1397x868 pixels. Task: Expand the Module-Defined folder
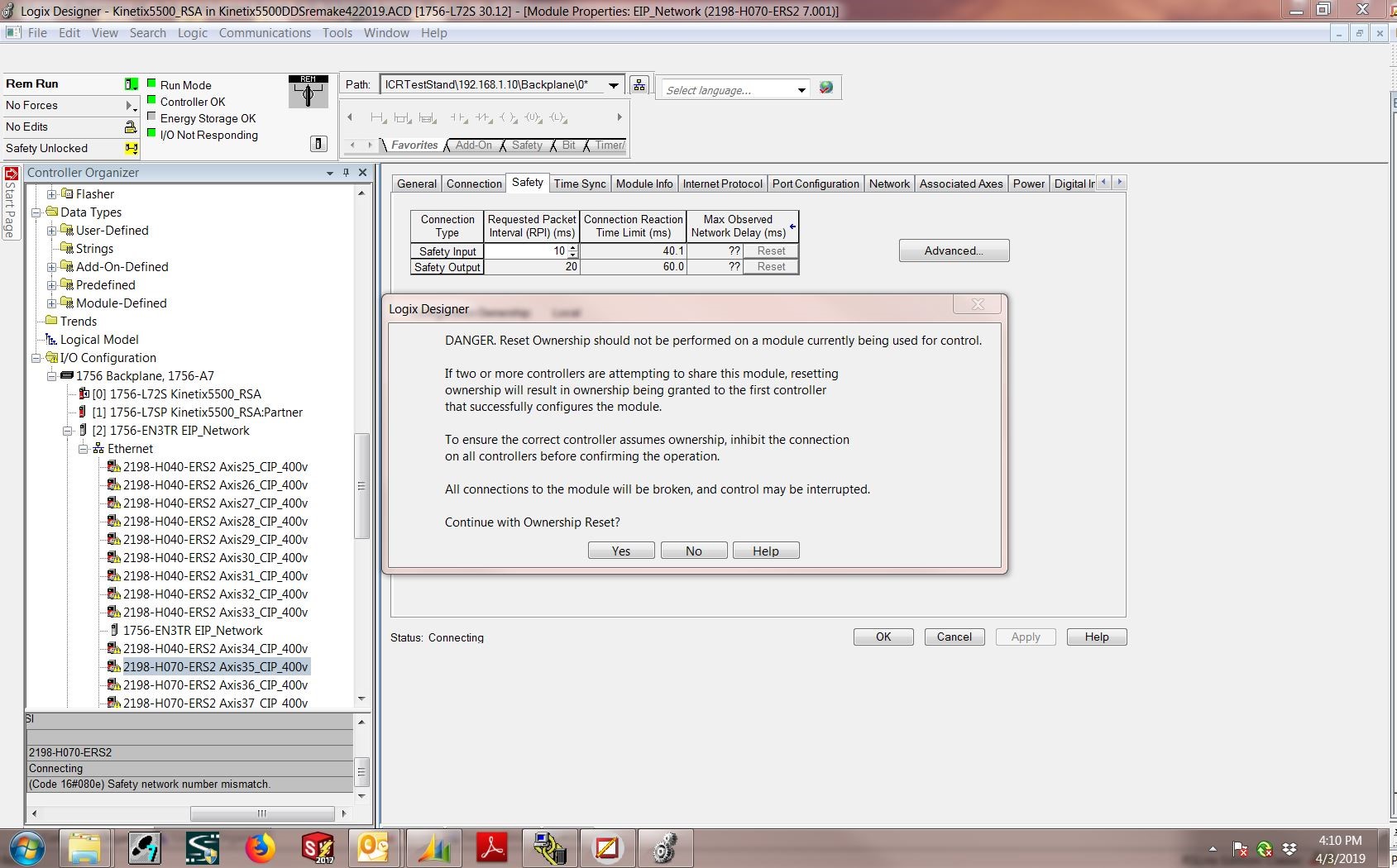tap(52, 303)
